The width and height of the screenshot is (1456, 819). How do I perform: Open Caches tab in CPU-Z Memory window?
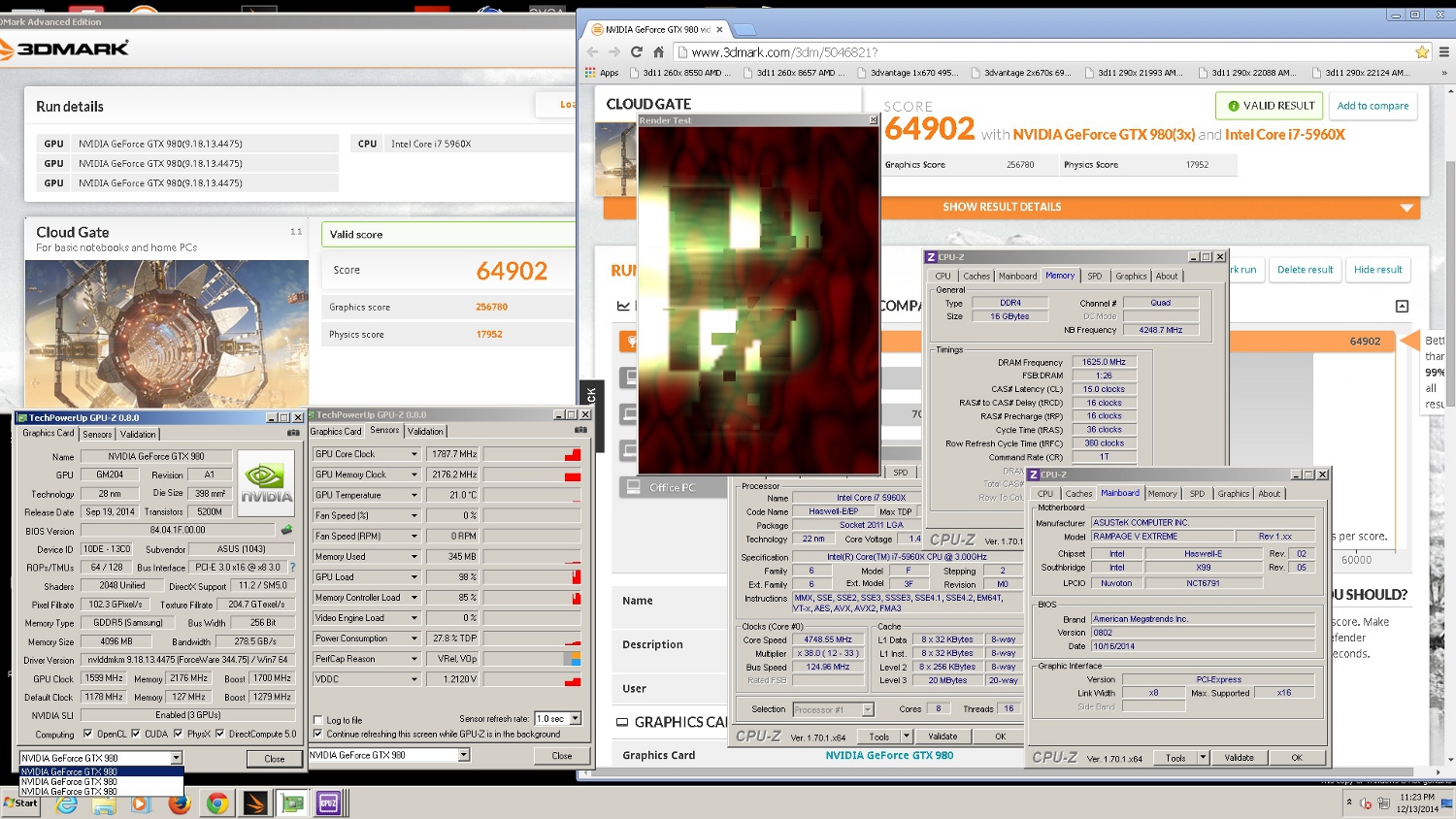pos(976,277)
